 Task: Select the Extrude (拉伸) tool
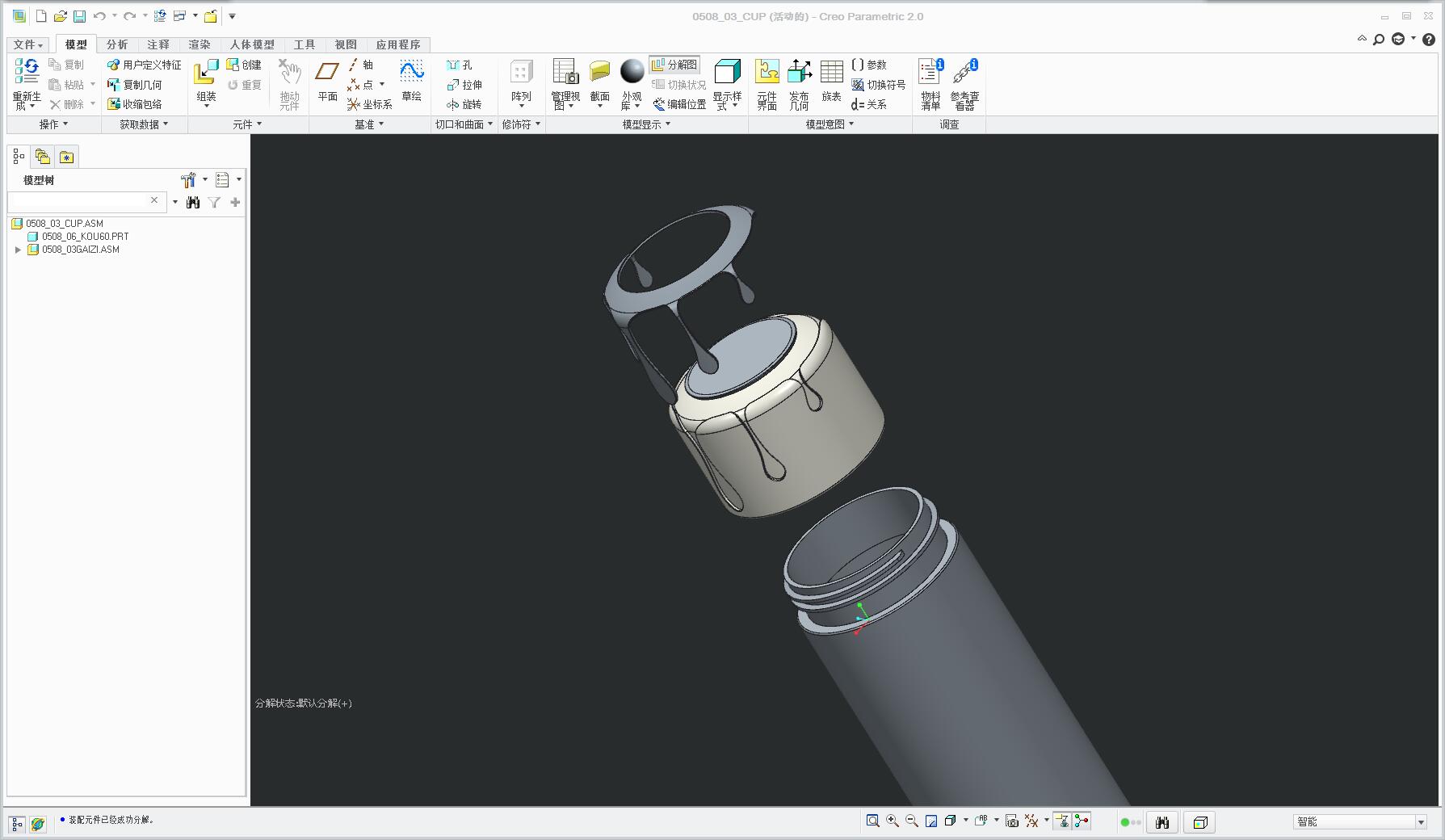click(x=464, y=85)
